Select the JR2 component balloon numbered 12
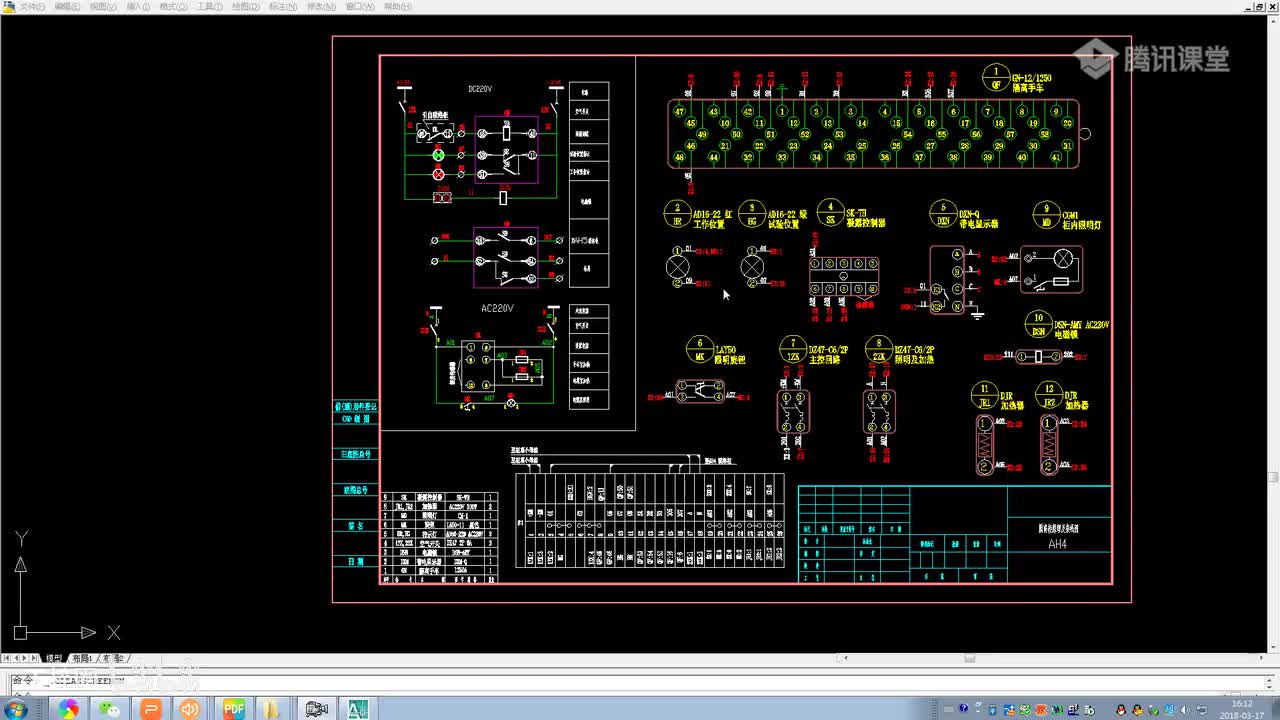This screenshot has width=1280, height=720. coord(1048,395)
